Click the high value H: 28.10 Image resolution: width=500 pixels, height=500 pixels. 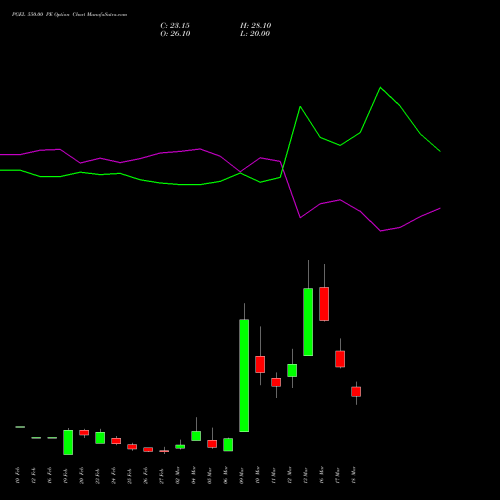click(256, 26)
